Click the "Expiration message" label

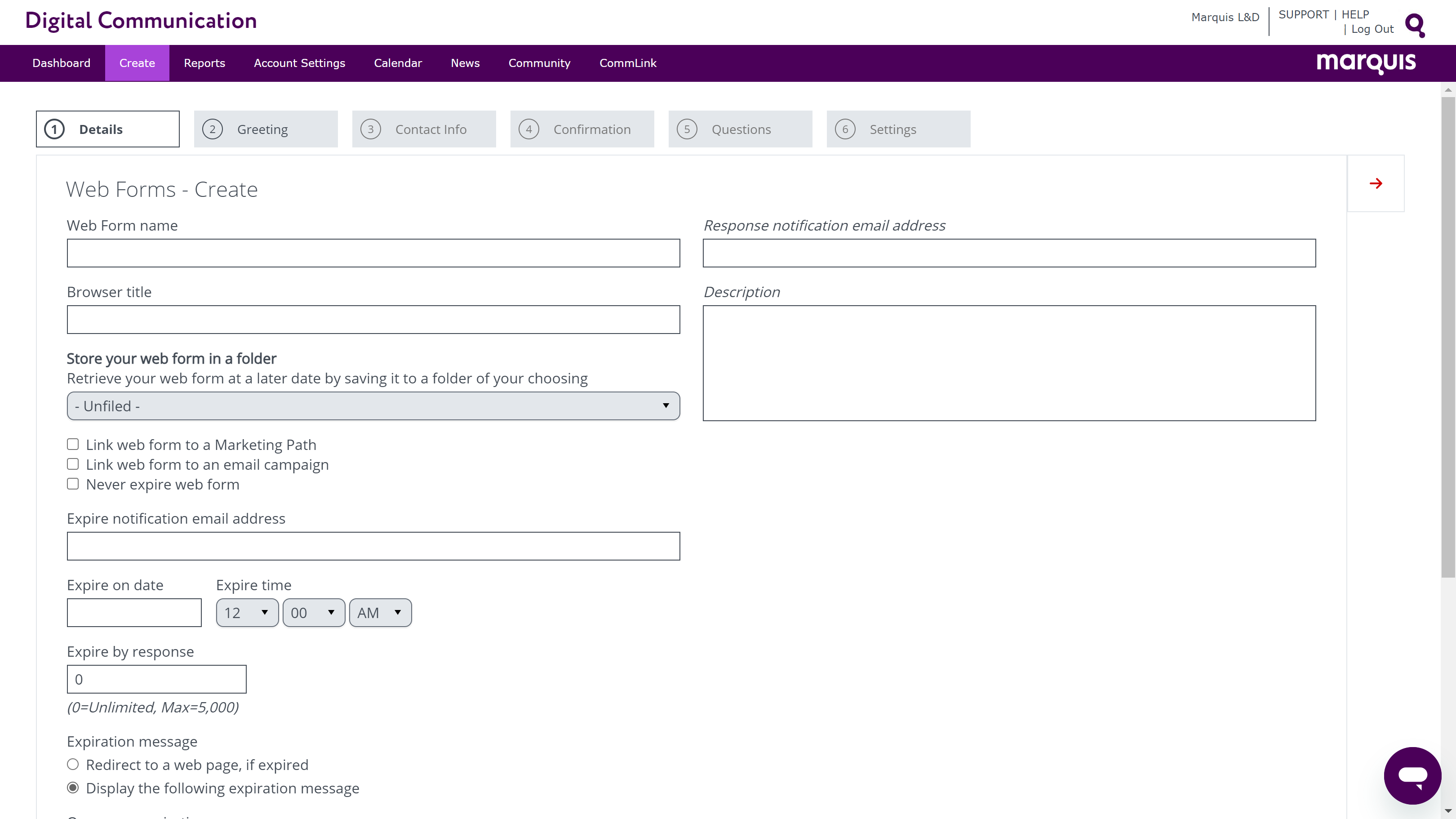(x=132, y=741)
